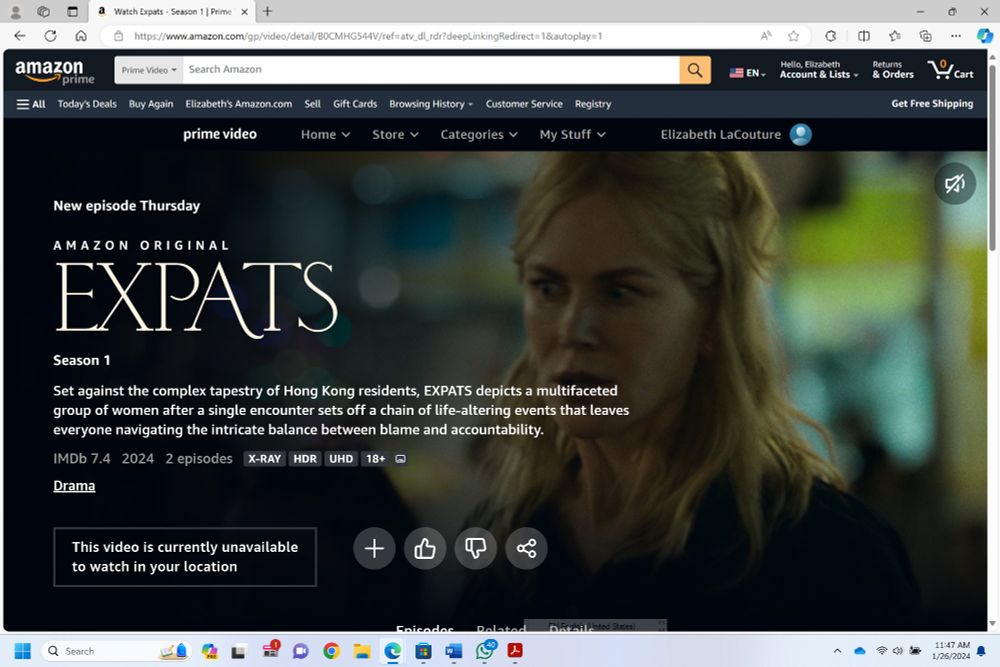Open Edge collections icon
Viewport: 1000px width, 667px height.
point(925,36)
